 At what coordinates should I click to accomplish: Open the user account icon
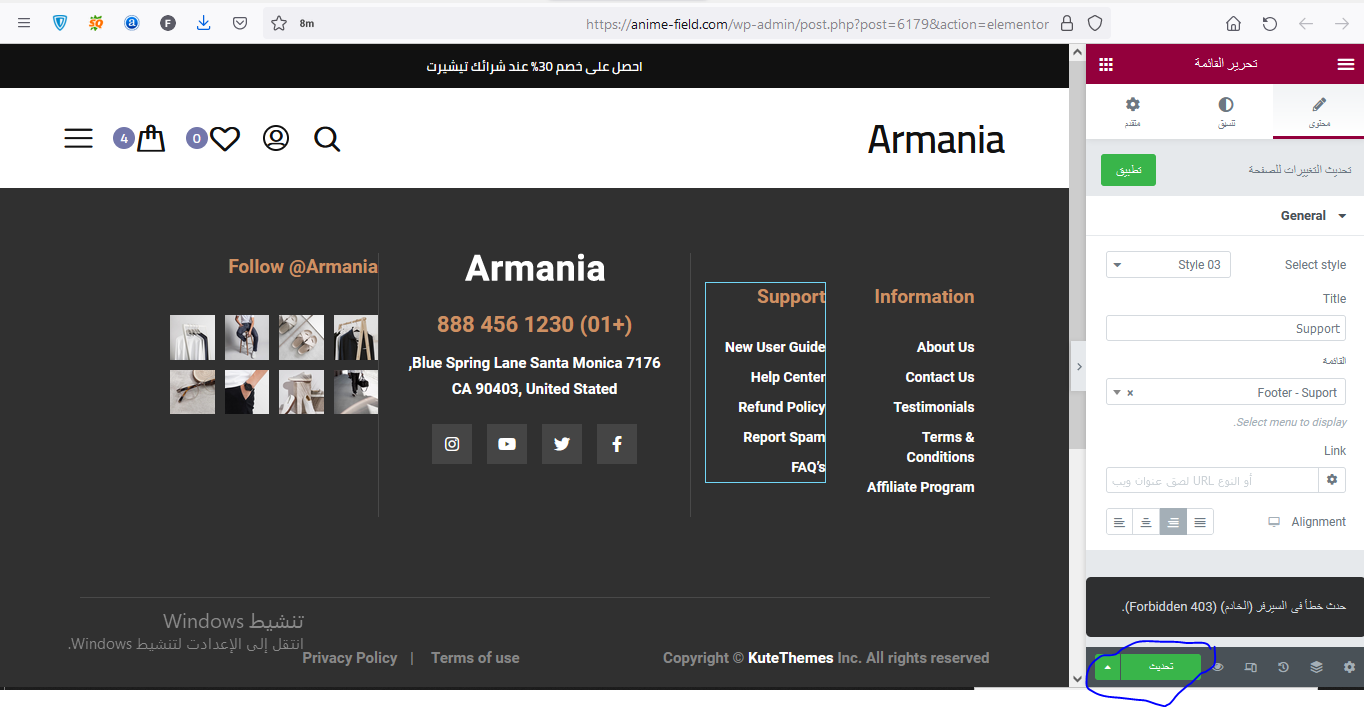(x=276, y=138)
